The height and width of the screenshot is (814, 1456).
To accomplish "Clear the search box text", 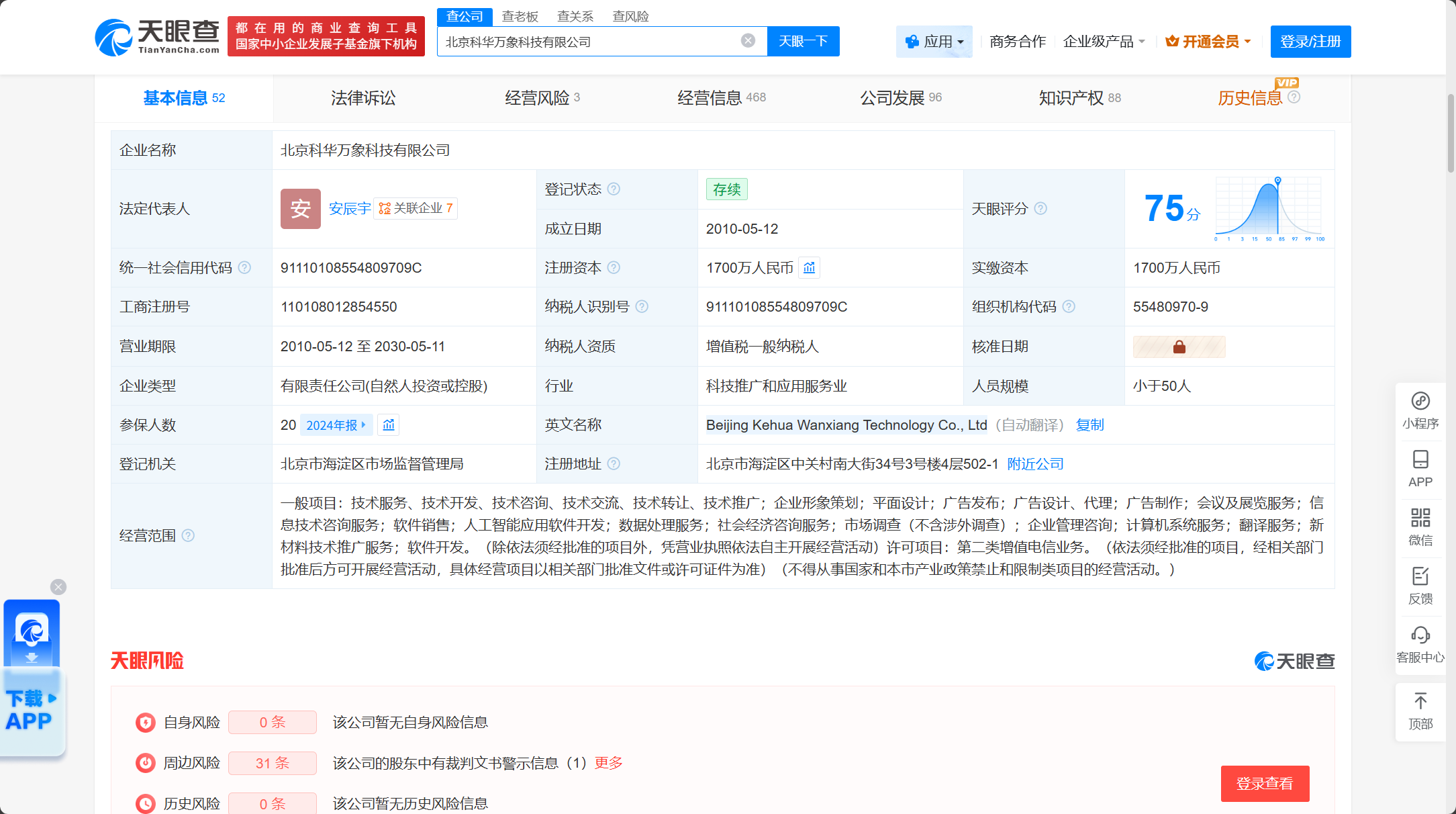I will click(748, 41).
